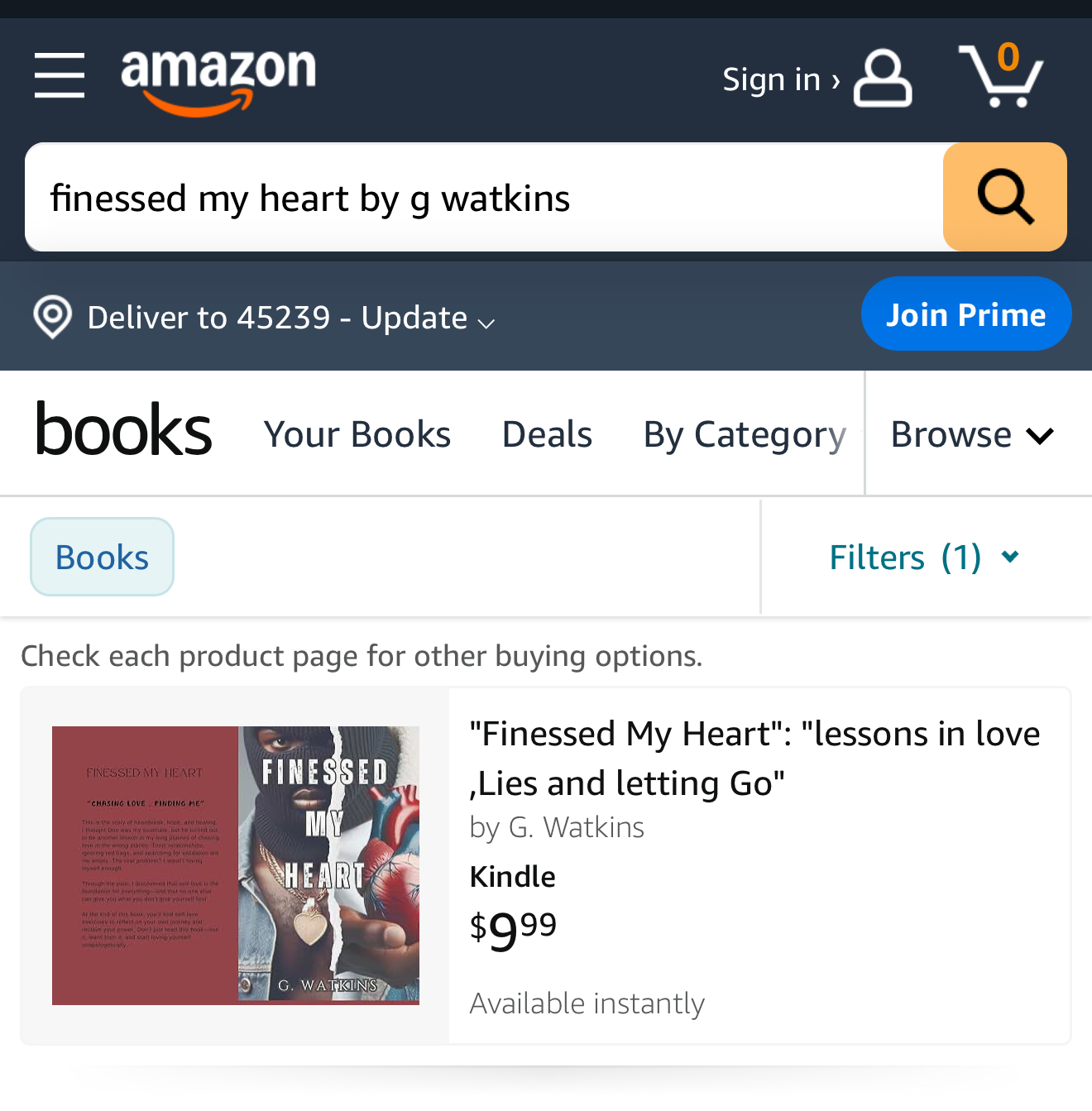This screenshot has width=1092, height=1111.
Task: Open the Finessed My Heart cover thumbnail
Action: coord(236,865)
